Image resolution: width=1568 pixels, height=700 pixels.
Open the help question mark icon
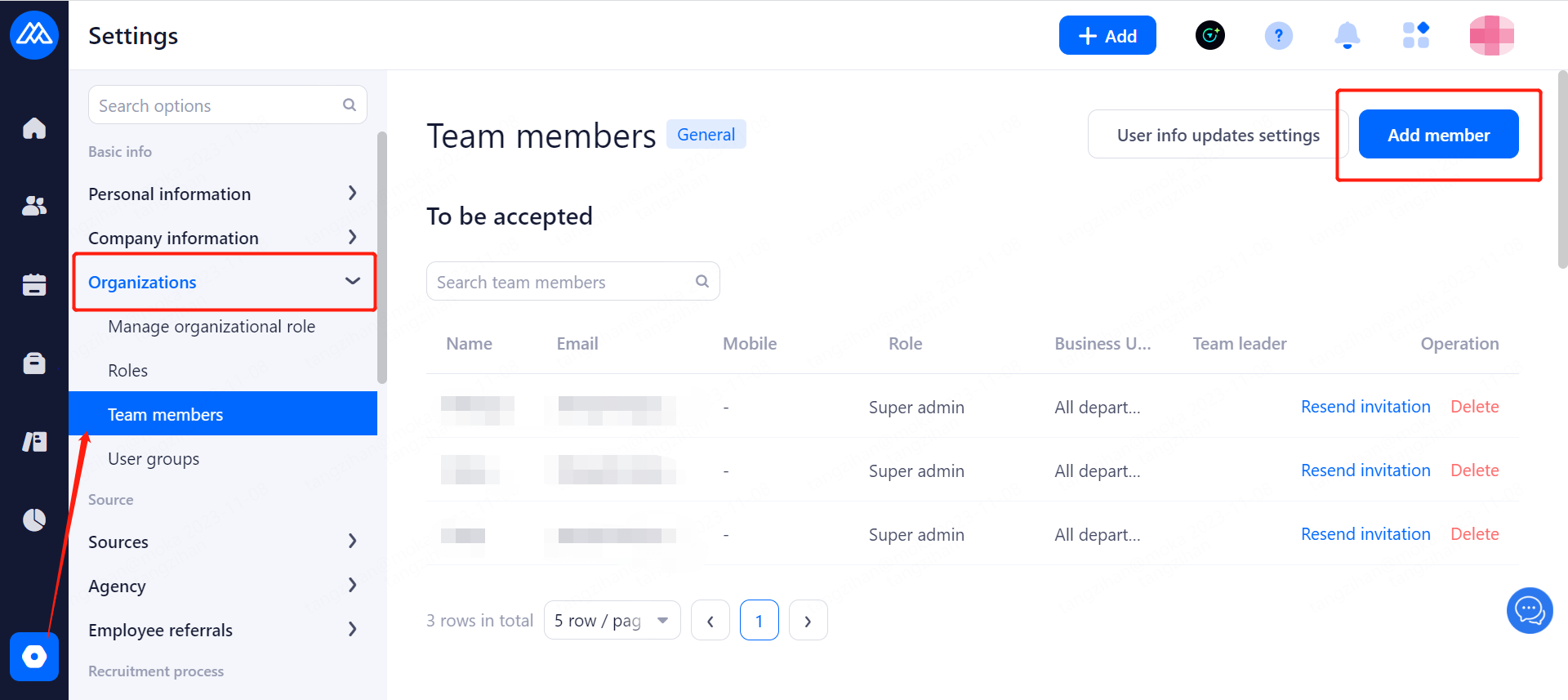(x=1278, y=36)
